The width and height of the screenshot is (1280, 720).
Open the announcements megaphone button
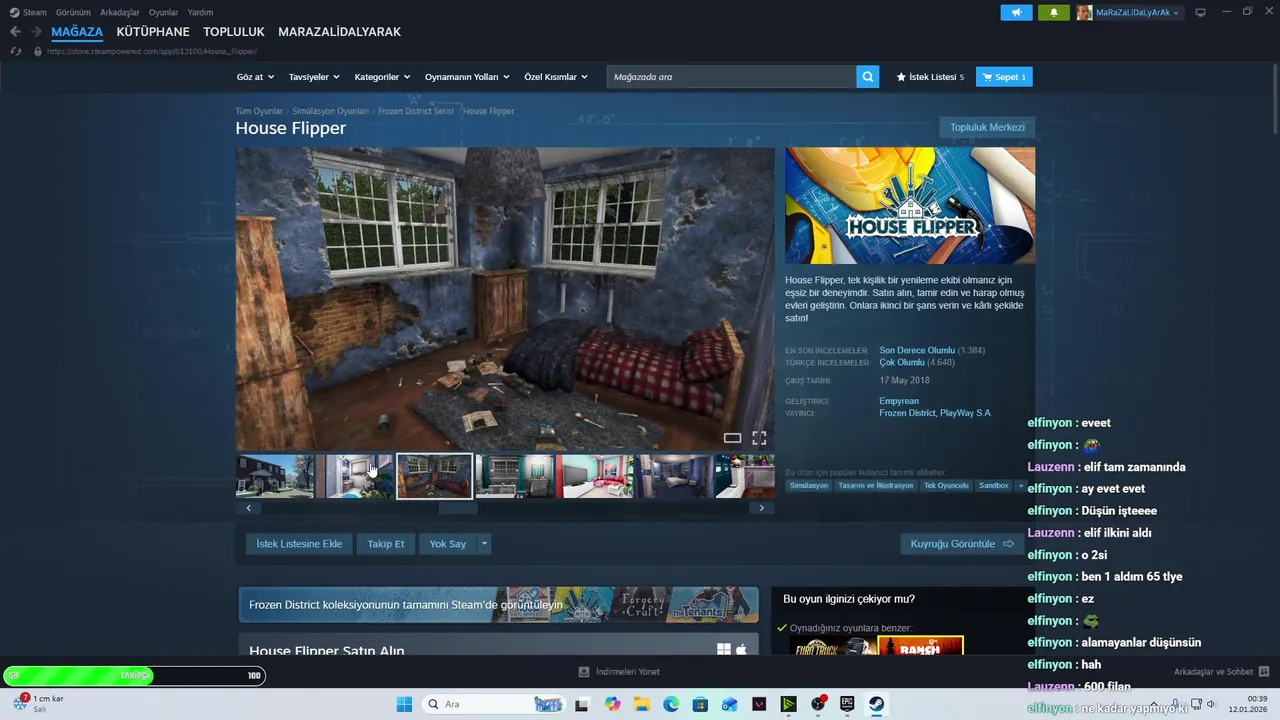(1016, 12)
